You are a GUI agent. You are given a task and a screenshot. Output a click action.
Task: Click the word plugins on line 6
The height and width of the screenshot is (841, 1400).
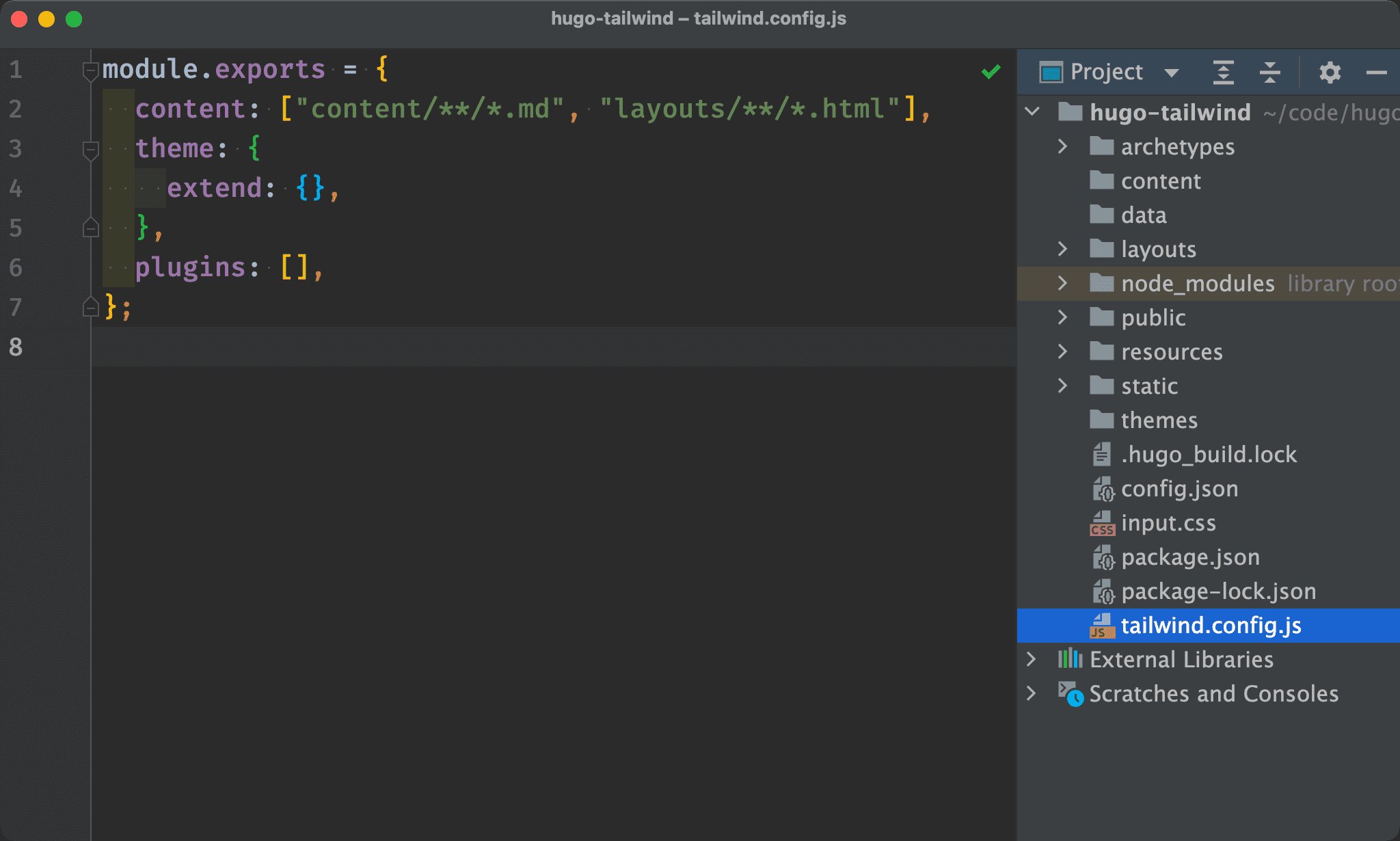click(191, 267)
